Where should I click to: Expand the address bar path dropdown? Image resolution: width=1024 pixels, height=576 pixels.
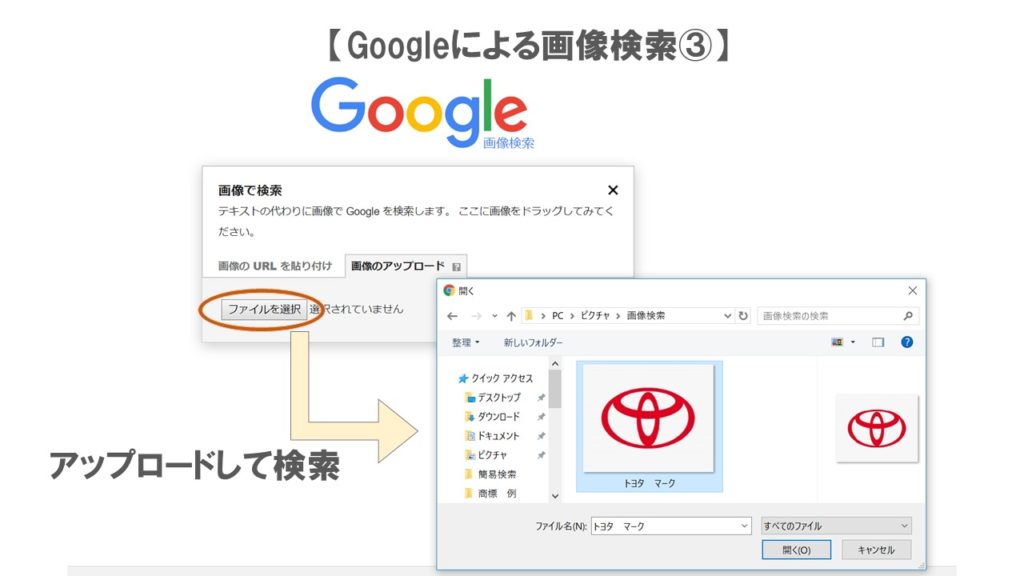pyautogui.click(x=728, y=316)
